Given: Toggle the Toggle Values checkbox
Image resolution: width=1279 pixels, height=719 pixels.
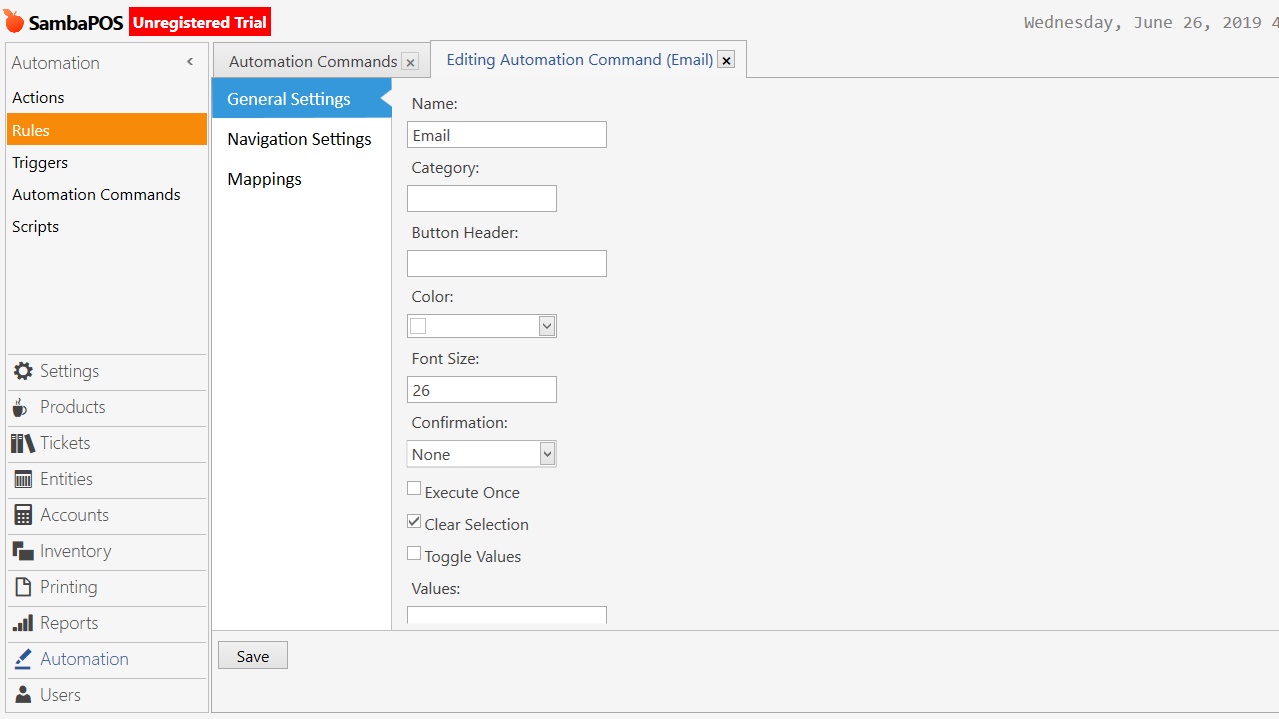Looking at the screenshot, I should [414, 553].
